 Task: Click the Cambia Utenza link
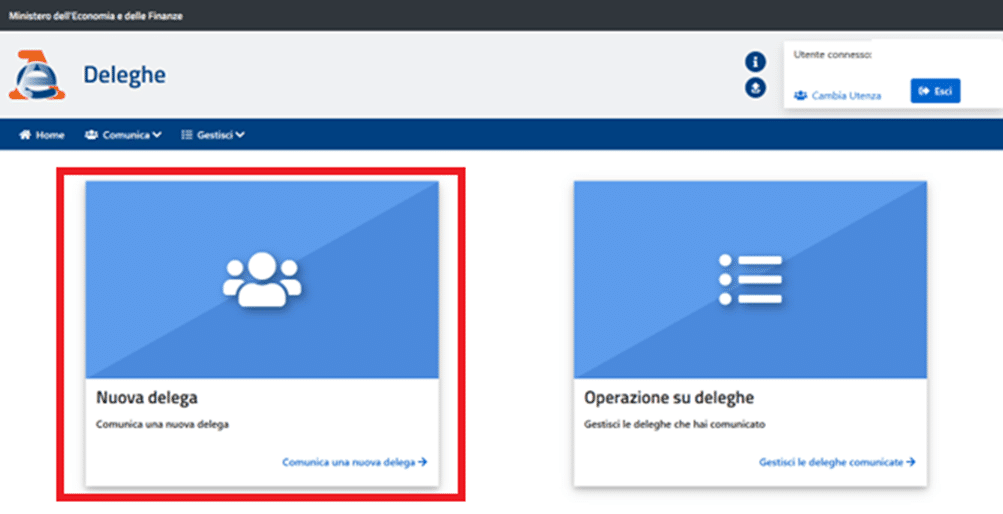tap(846, 95)
